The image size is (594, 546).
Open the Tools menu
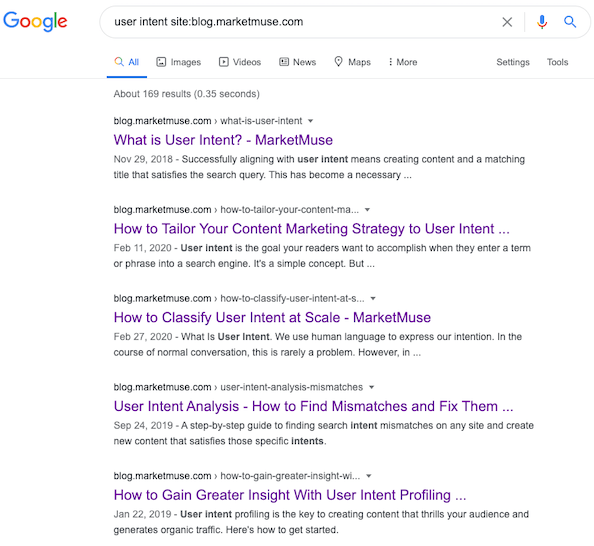[x=557, y=62]
